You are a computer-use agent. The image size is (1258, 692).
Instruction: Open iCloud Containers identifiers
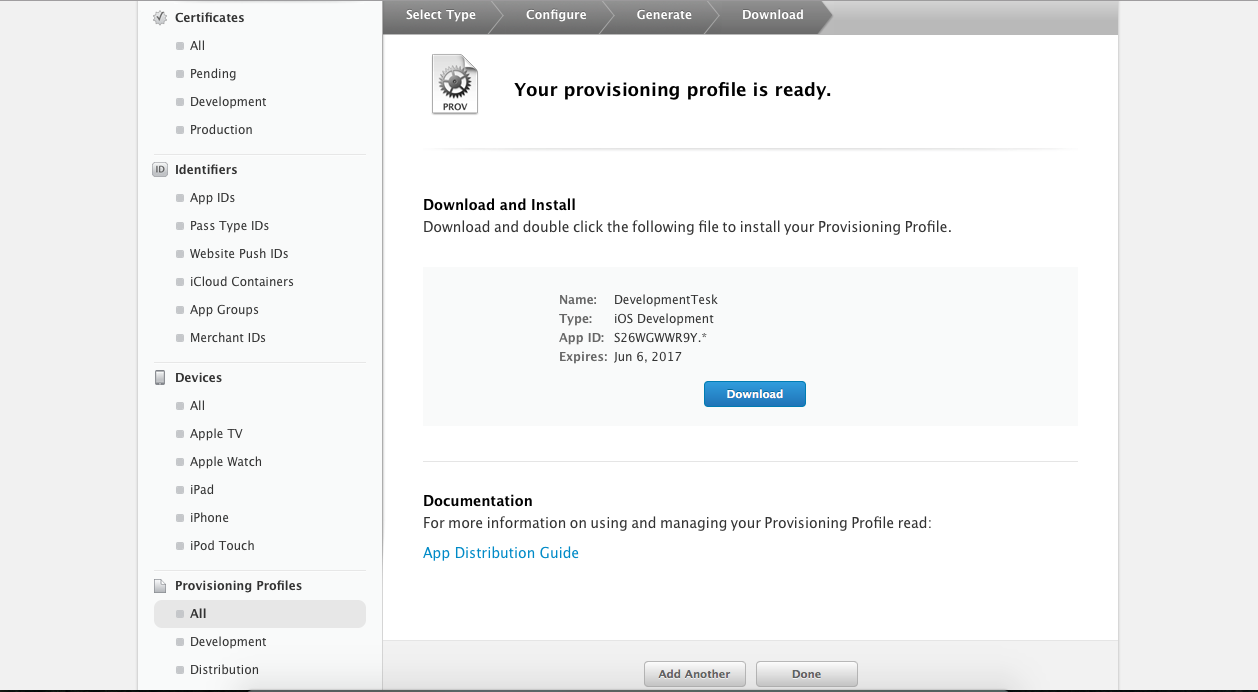(x=241, y=281)
